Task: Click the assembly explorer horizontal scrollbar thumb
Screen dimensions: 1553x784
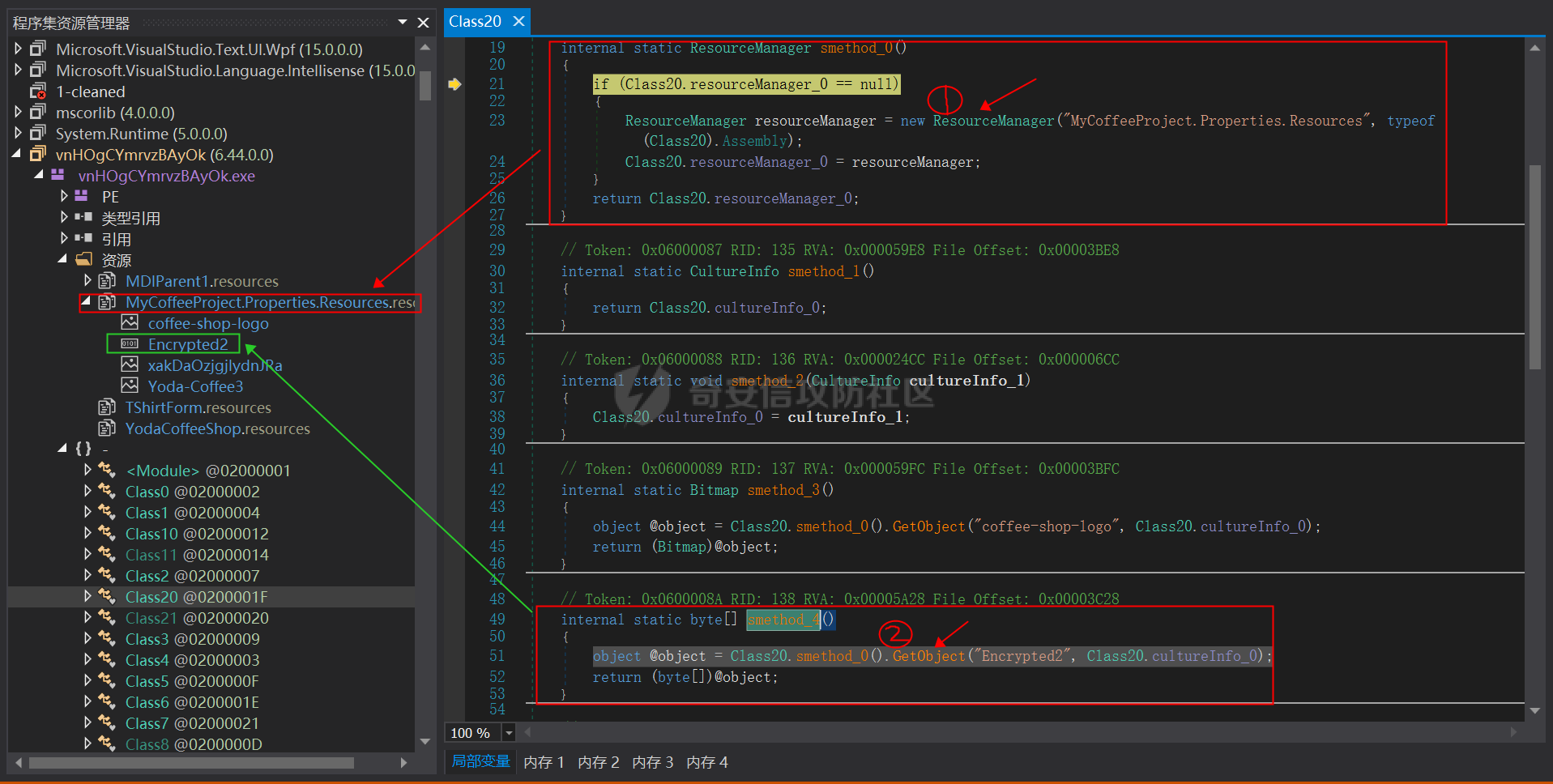Action: point(191,763)
